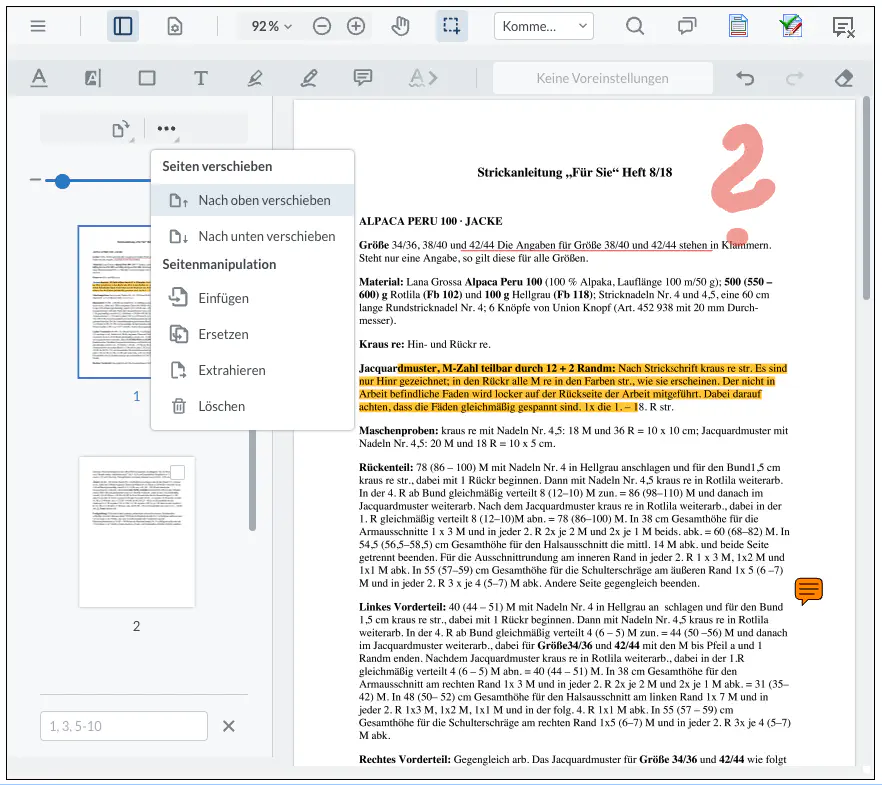Viewport: 882px width, 785px height.
Task: Activate the rectangular selection tool
Action: (451, 26)
